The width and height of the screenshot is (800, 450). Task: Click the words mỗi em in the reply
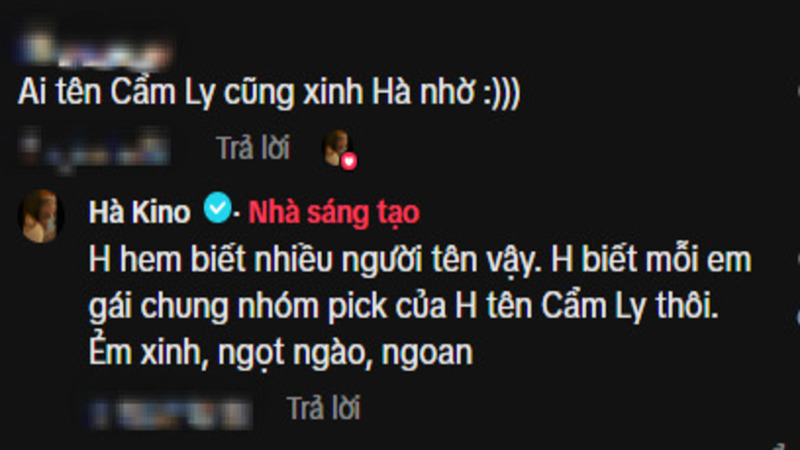(x=698, y=259)
